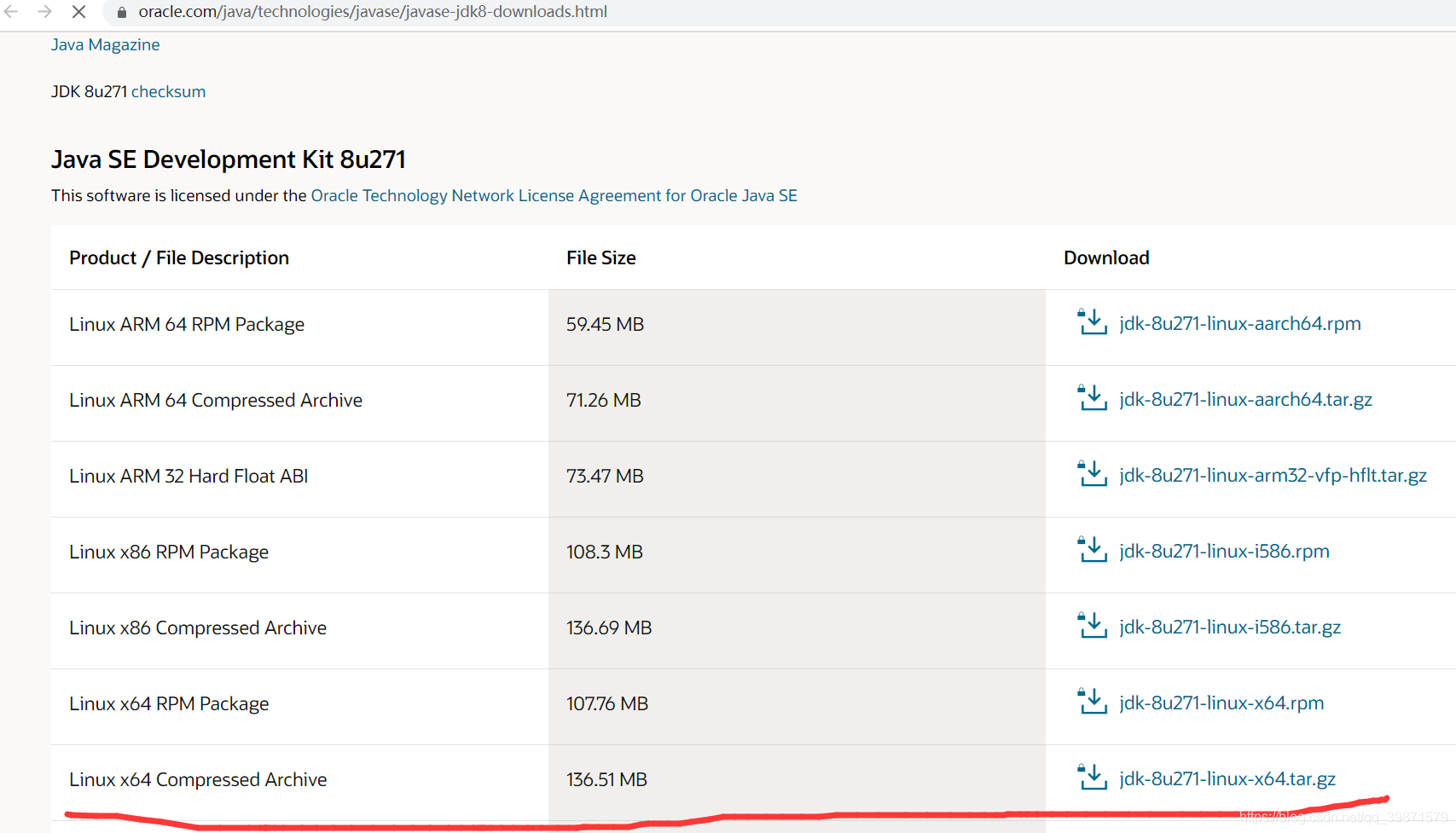Open the JDK 8u271 checksum link
The width and height of the screenshot is (1456, 833).
(x=168, y=91)
